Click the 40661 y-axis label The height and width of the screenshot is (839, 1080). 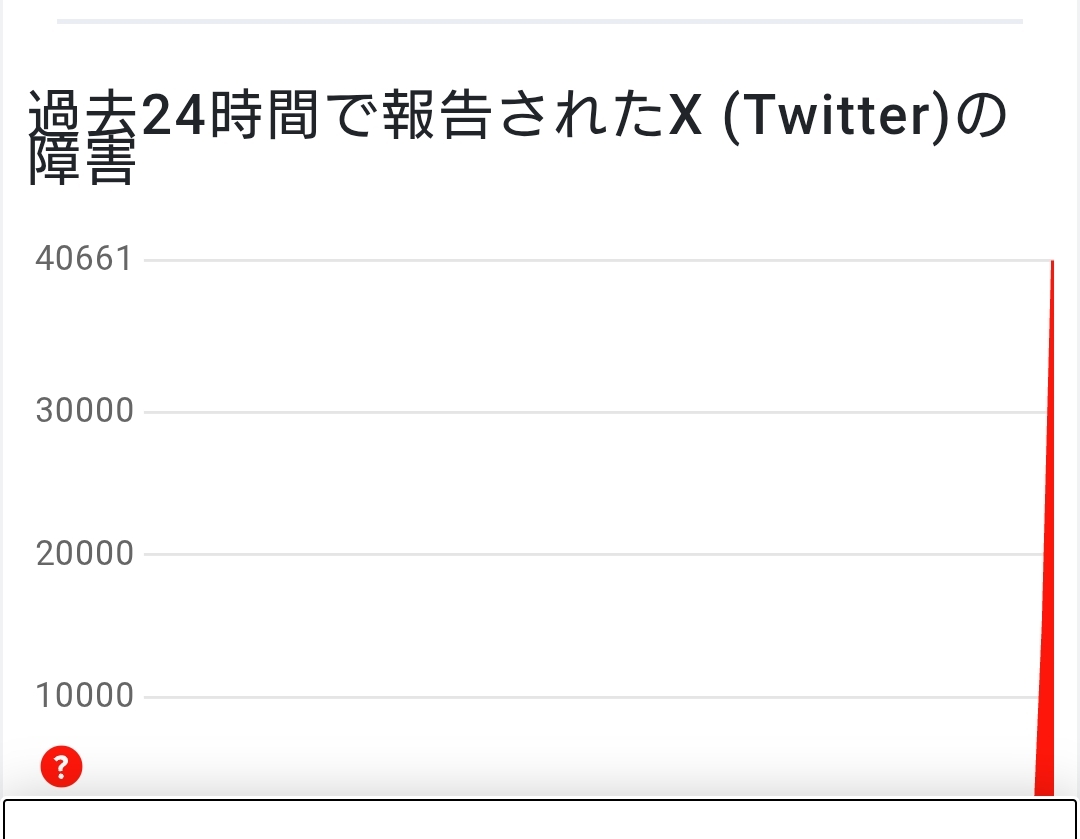click(x=84, y=259)
